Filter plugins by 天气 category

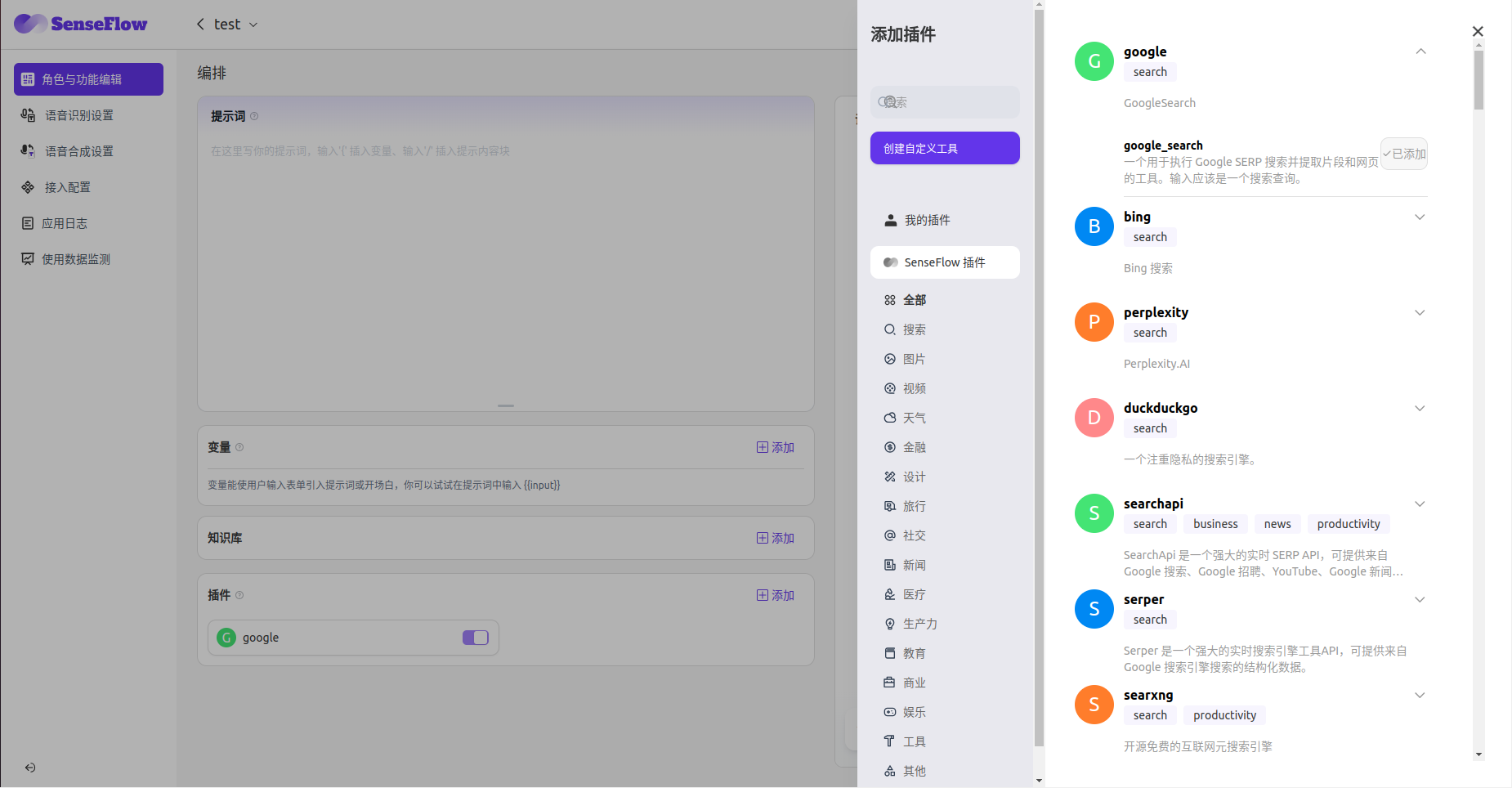point(906,418)
